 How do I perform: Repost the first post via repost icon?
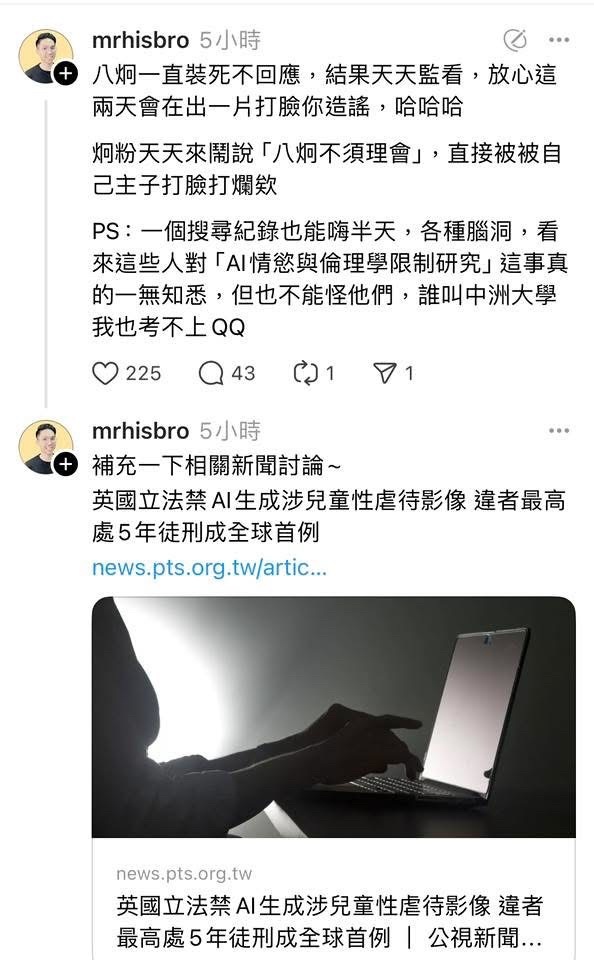306,373
